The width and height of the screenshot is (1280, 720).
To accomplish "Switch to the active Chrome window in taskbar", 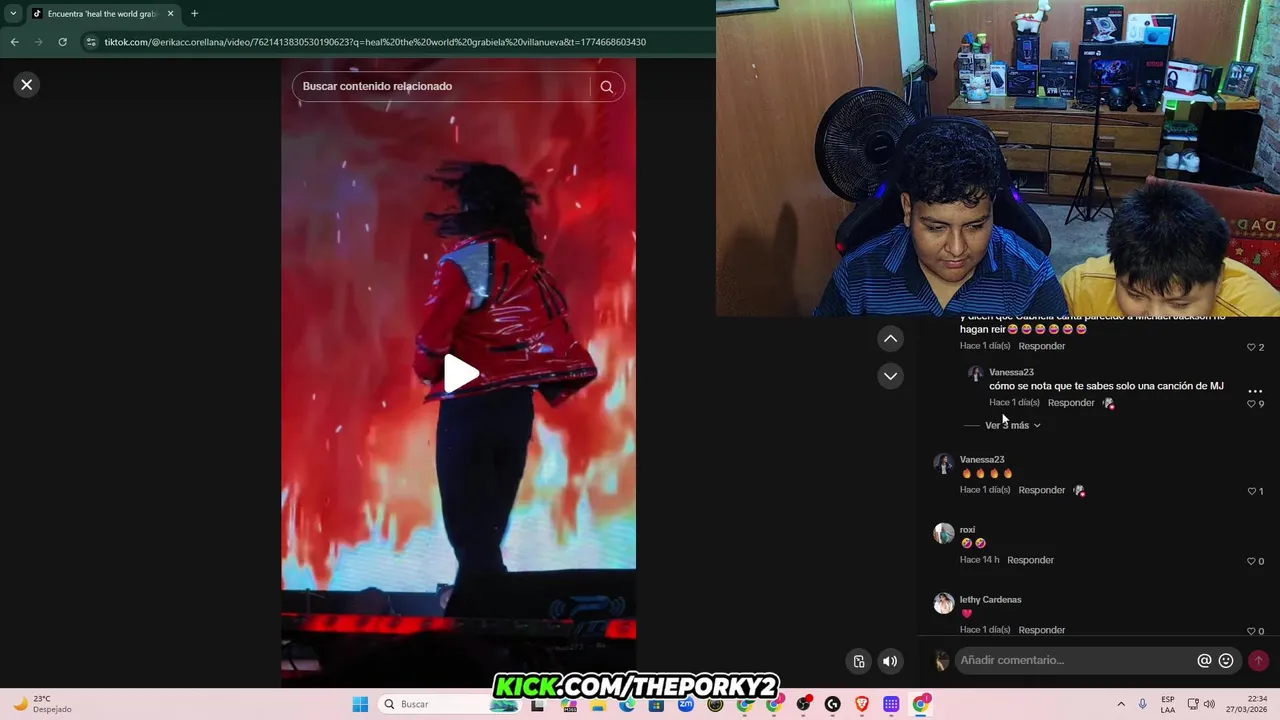I will click(x=920, y=704).
